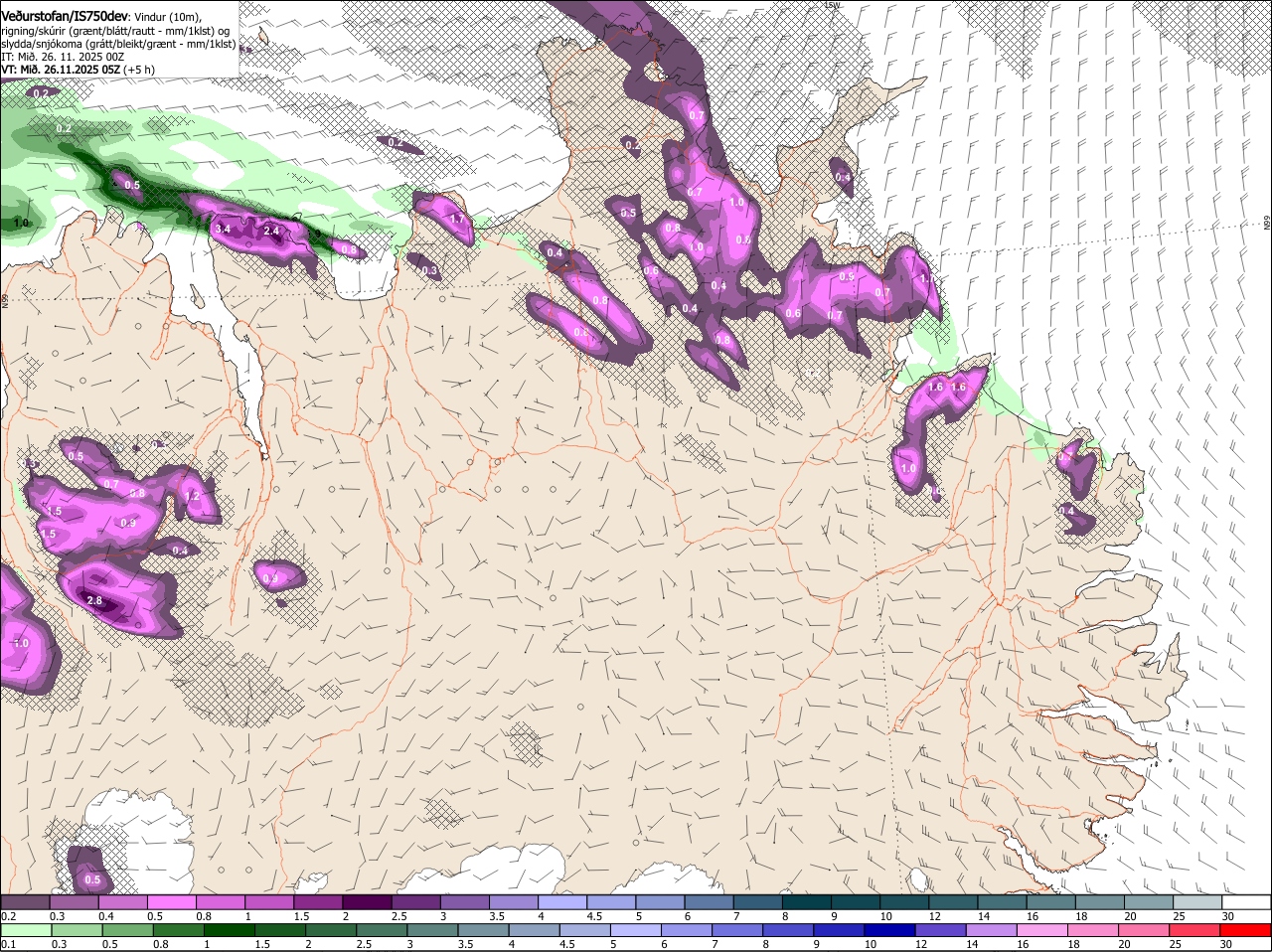
Task: Click the 2.4 precipitation value on map
Action: 271,232
